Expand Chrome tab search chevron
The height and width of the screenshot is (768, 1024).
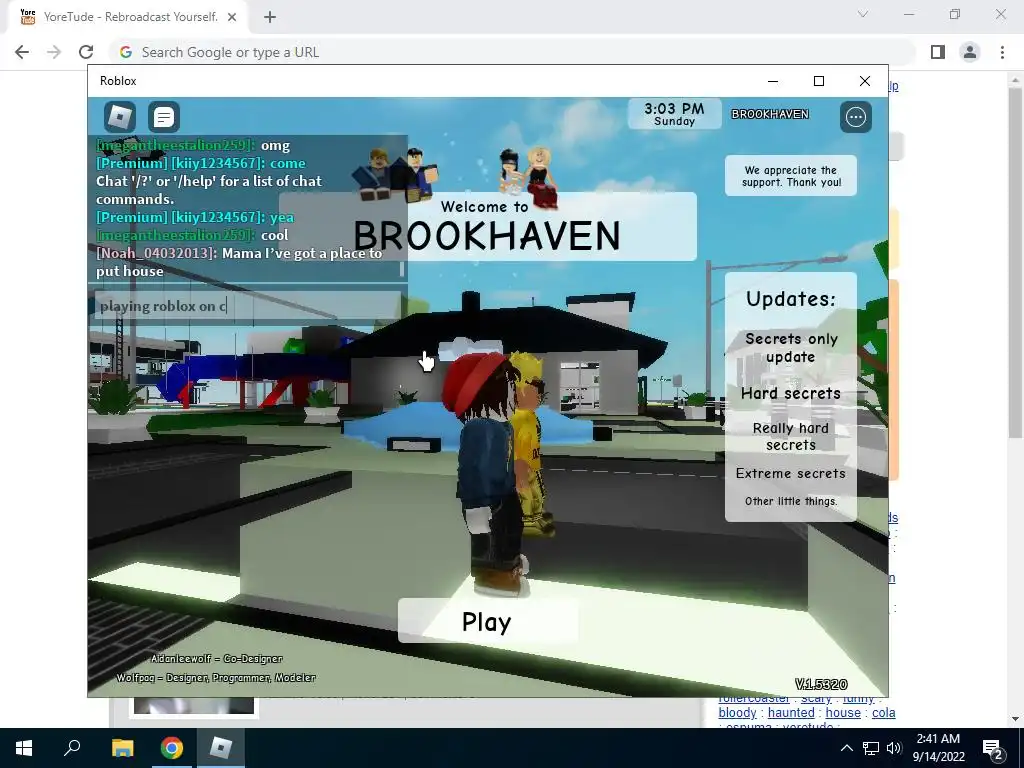pos(863,14)
